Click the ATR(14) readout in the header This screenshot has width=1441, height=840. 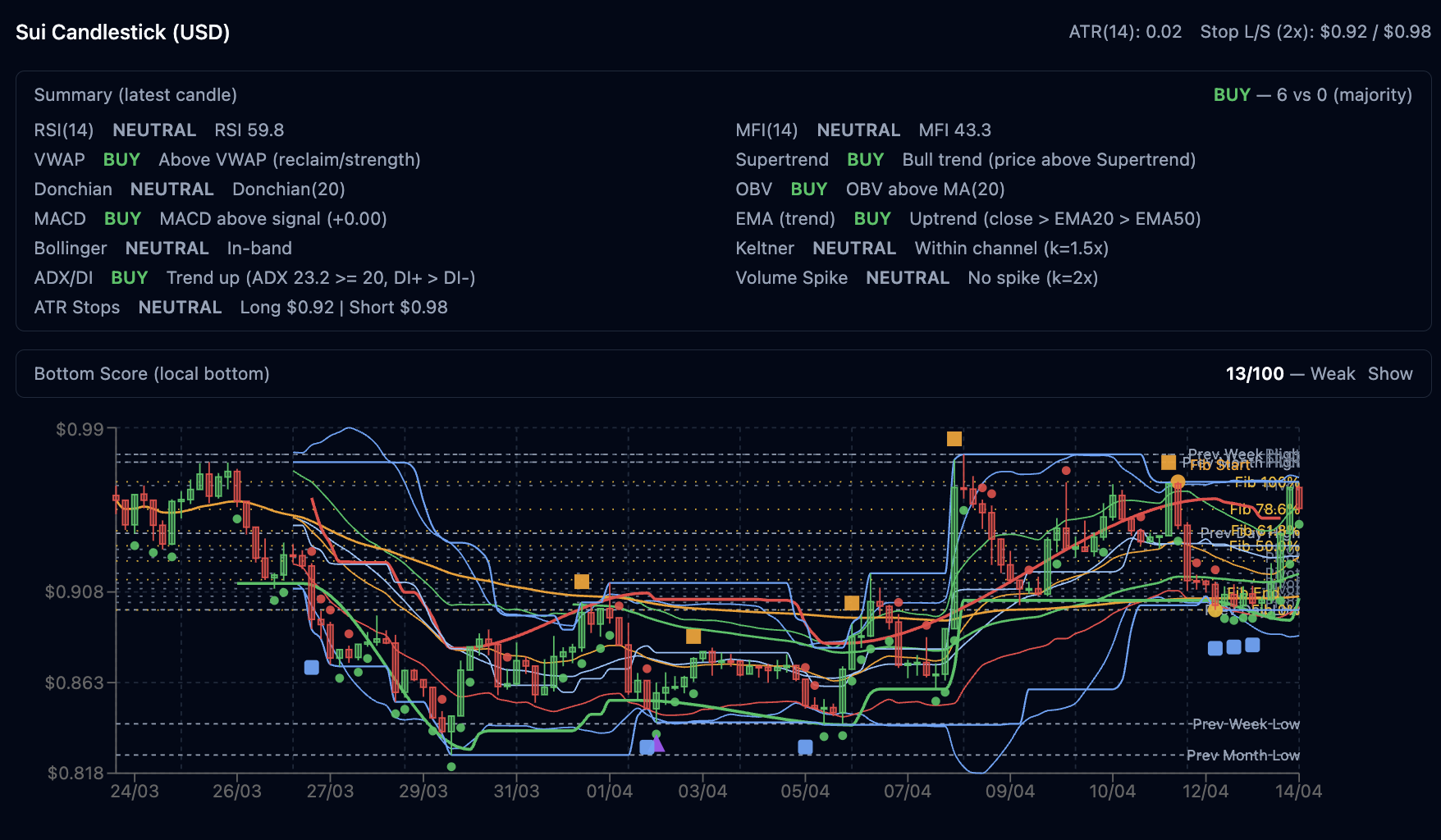tap(1125, 32)
